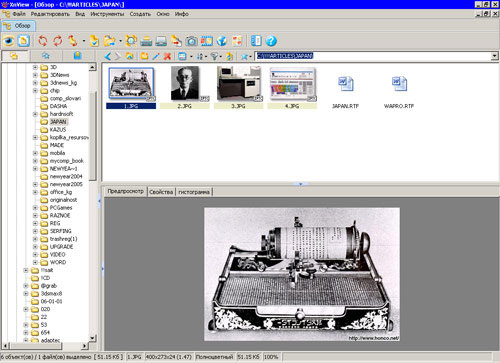Go back with the blue left arrow

tap(107, 56)
